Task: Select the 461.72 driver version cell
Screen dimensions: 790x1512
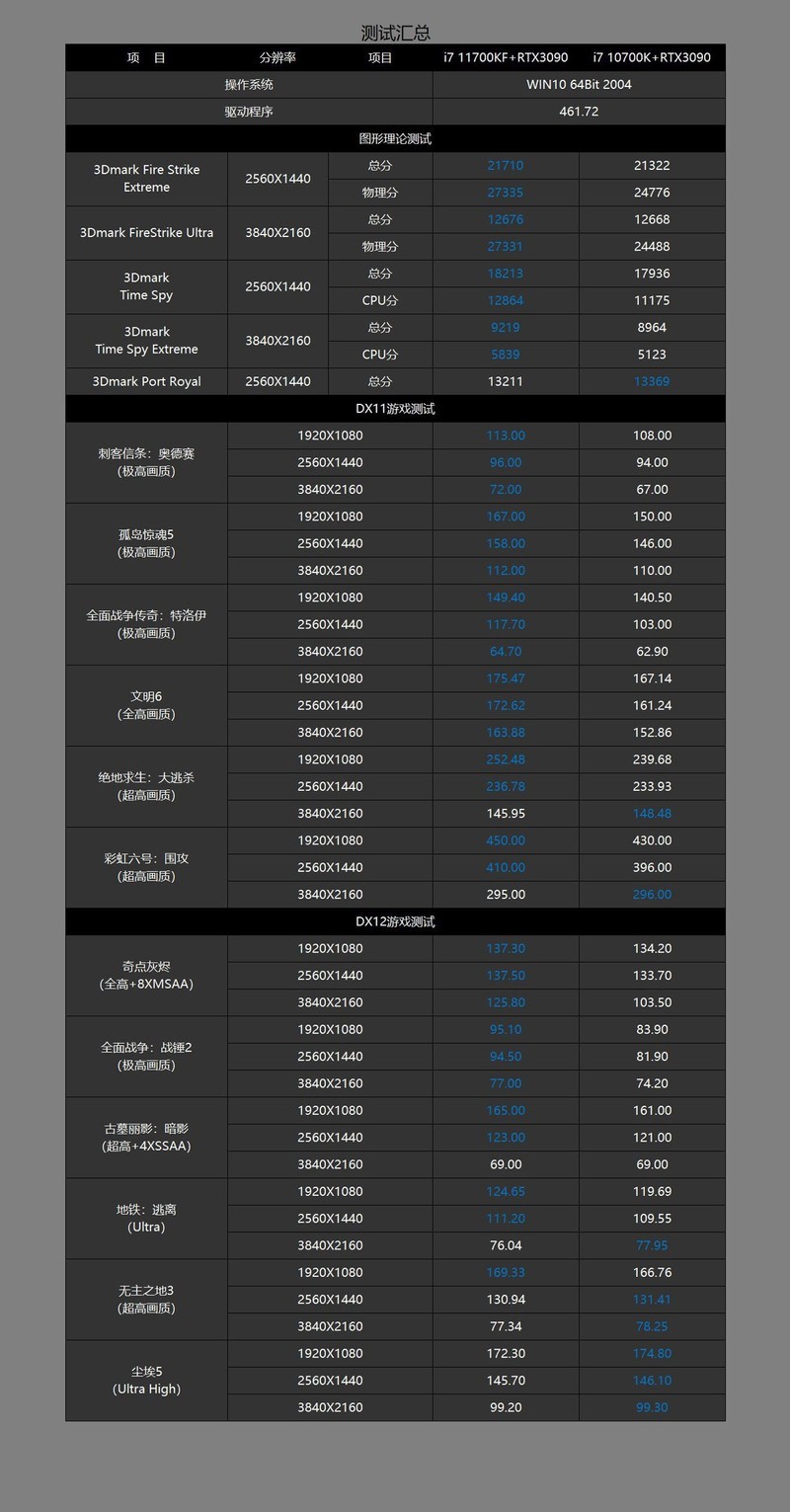Action: click(579, 112)
